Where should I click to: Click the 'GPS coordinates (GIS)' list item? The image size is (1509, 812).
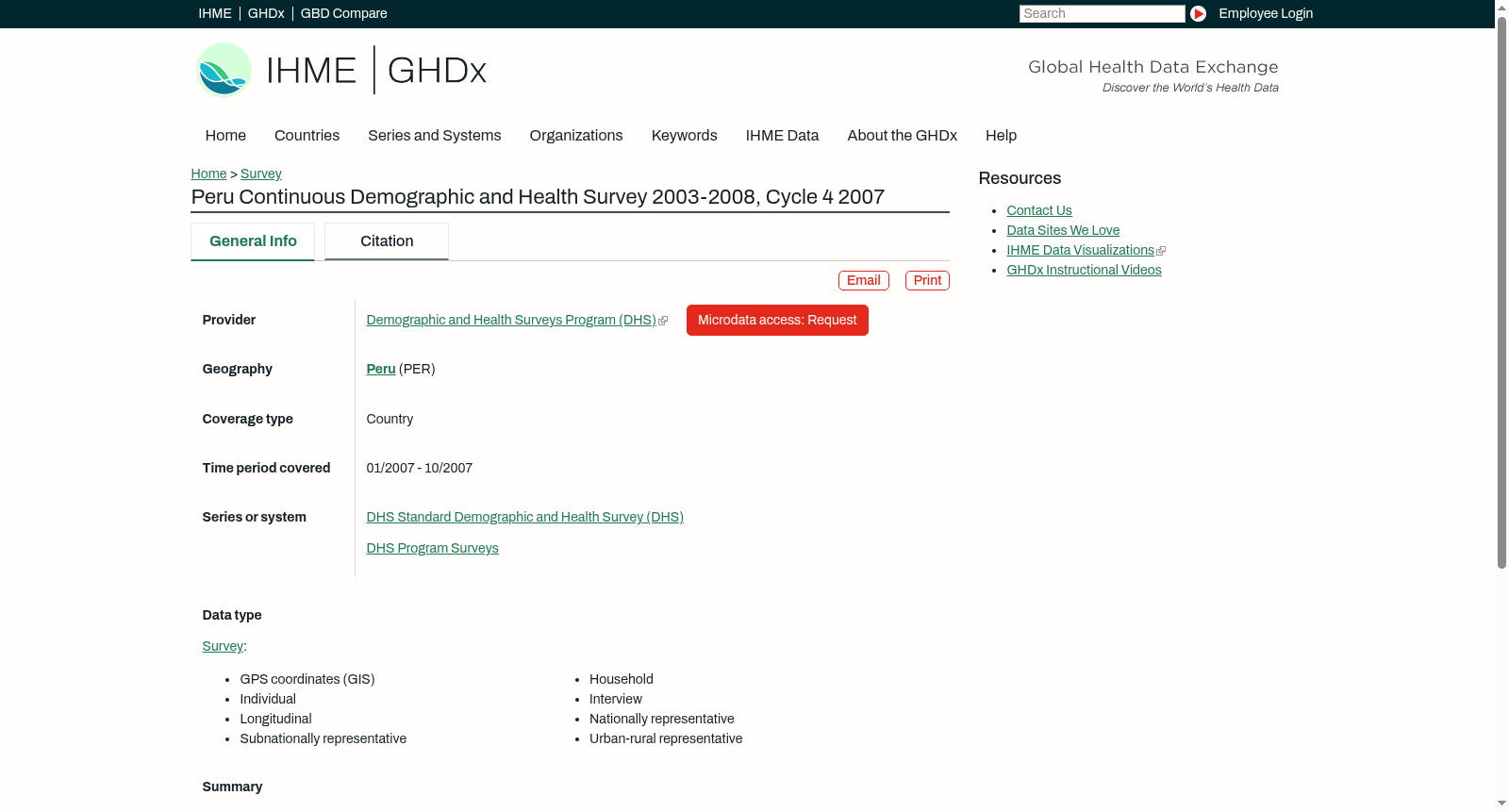307,679
